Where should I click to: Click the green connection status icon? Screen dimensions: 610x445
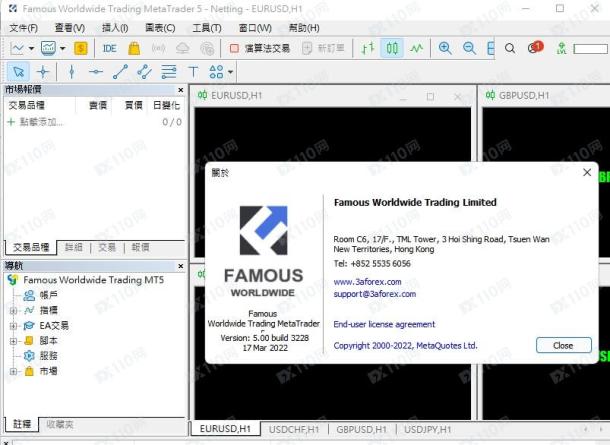tap(561, 48)
